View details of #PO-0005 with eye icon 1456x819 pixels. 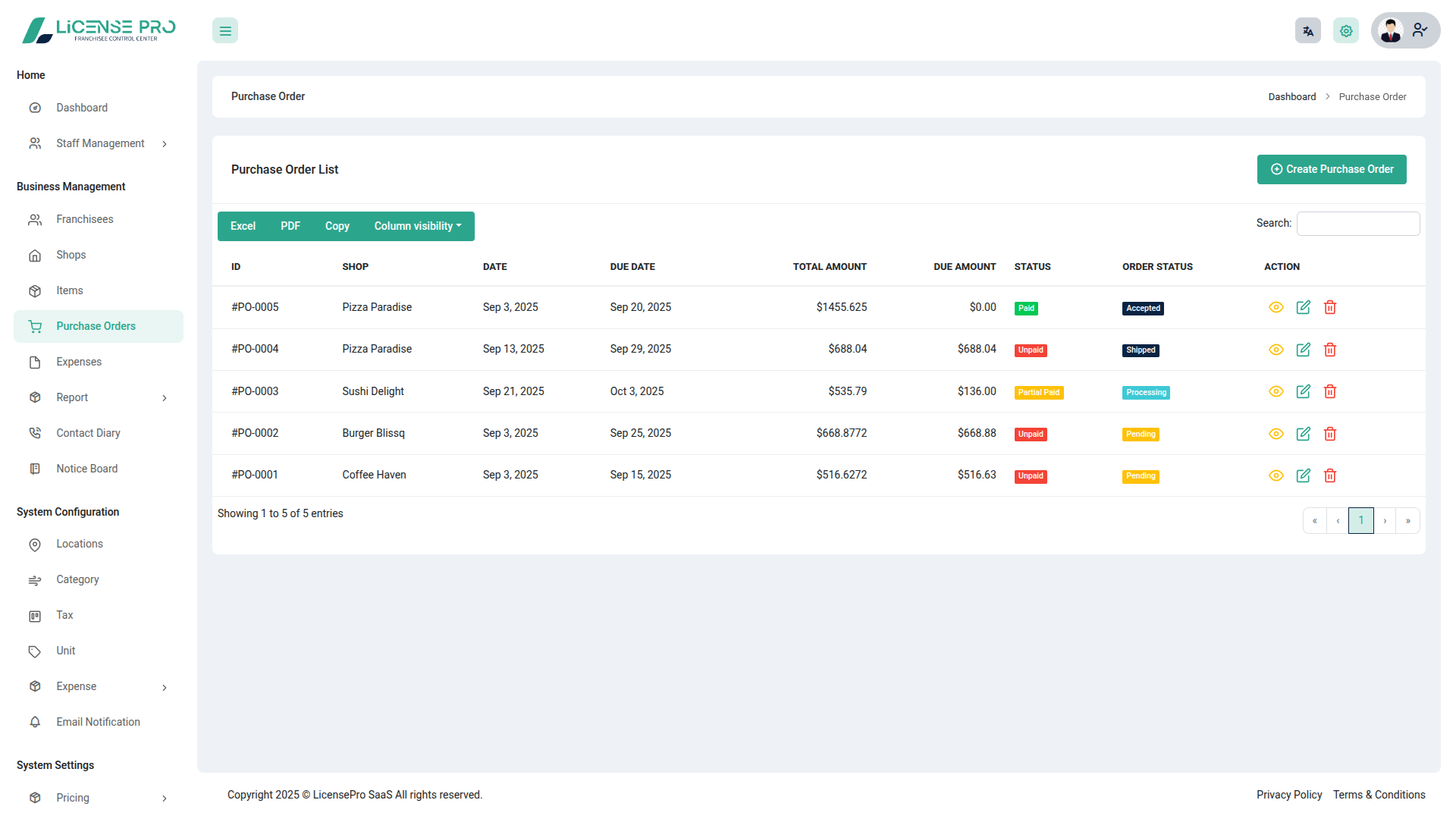coord(1276,307)
